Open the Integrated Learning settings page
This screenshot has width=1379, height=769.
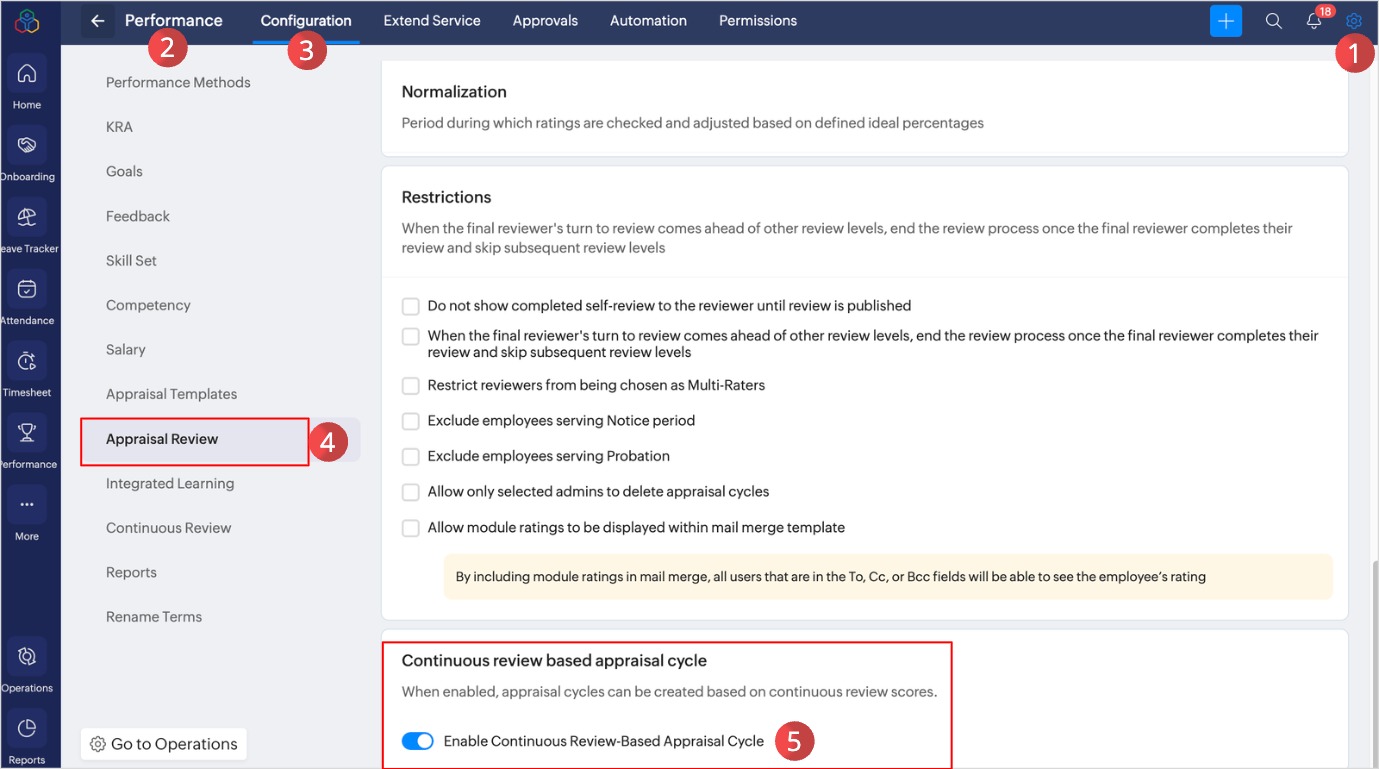[170, 484]
